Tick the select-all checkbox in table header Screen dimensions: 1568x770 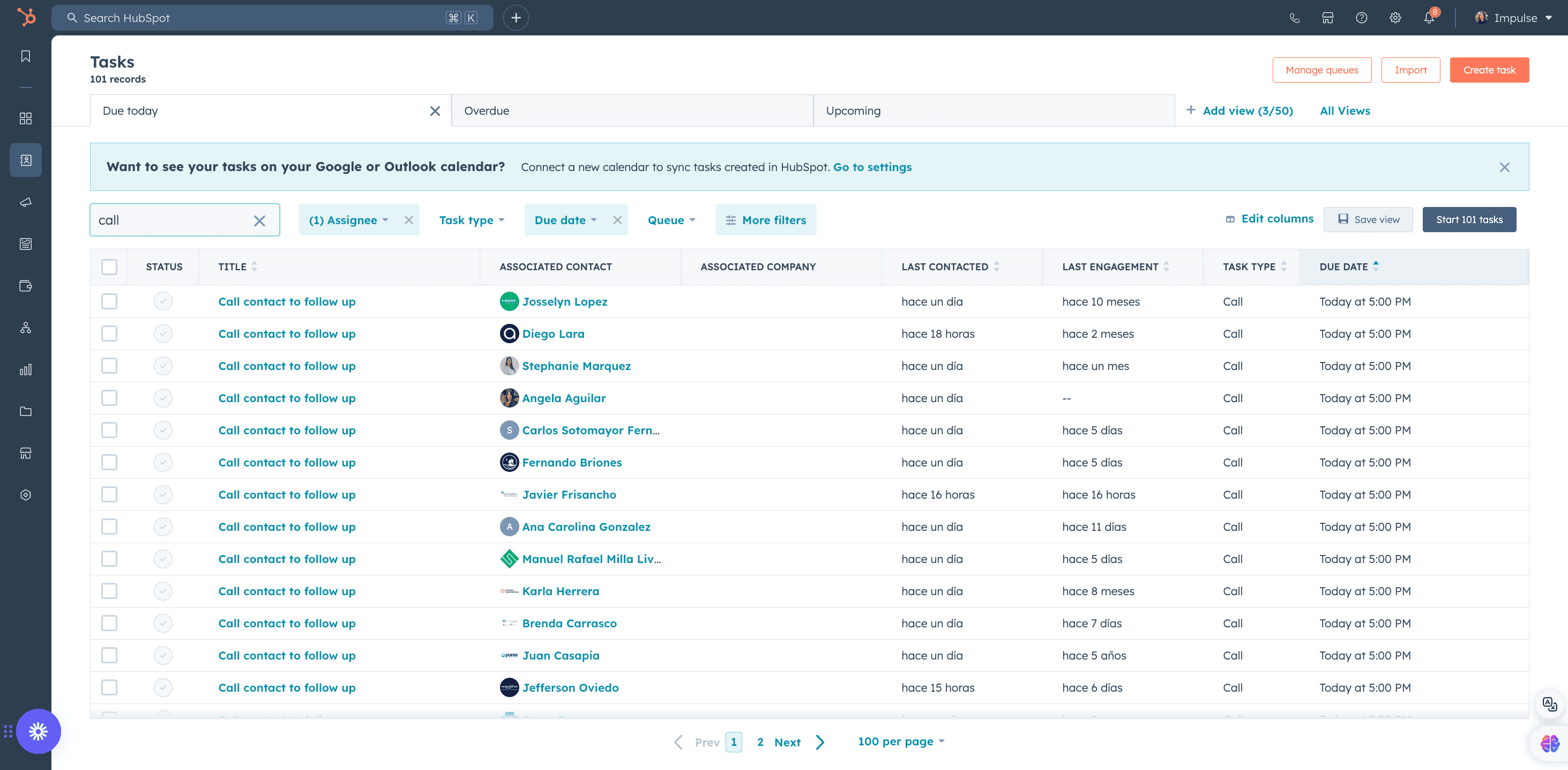click(109, 266)
